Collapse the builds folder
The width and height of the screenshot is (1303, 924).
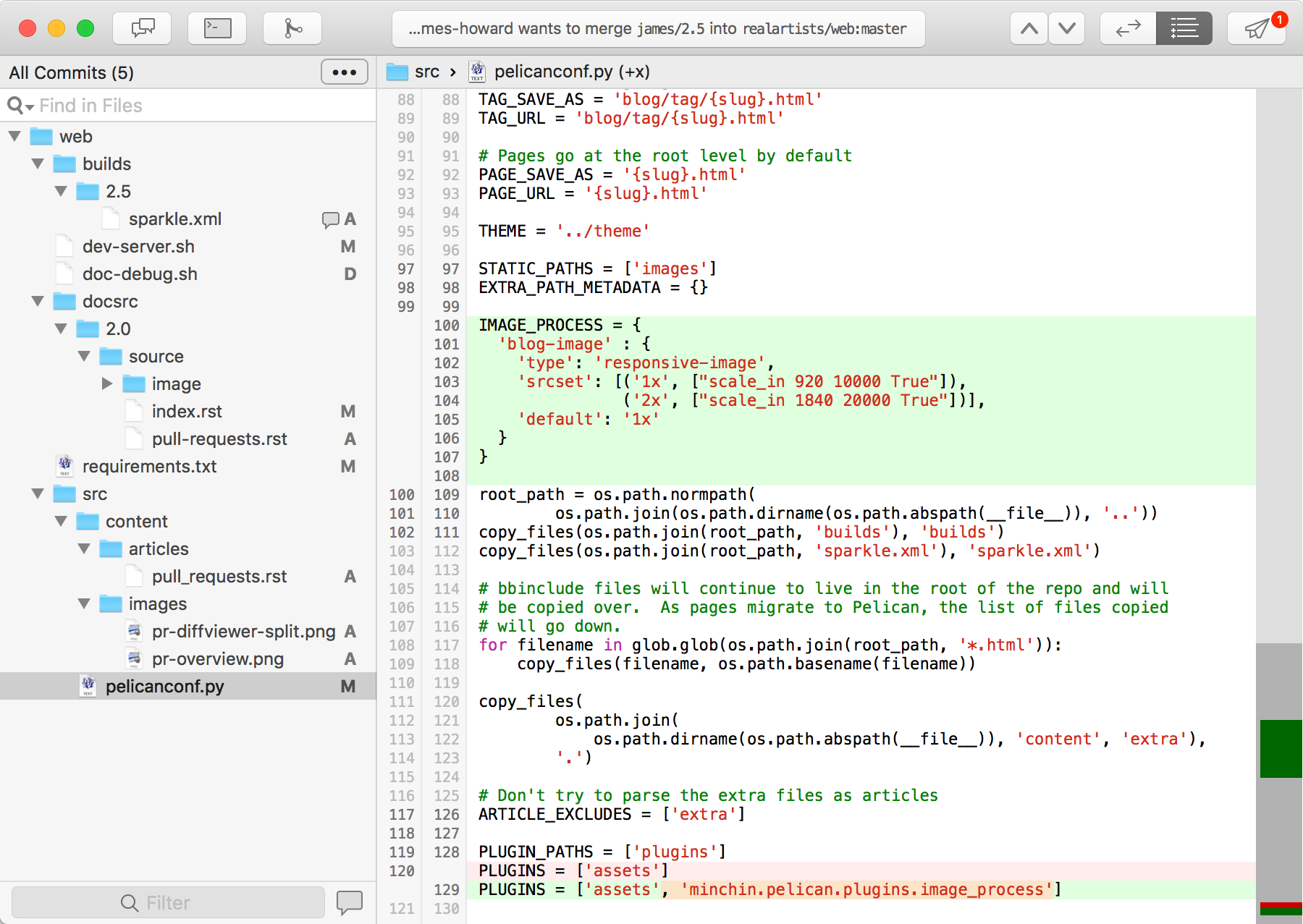point(38,164)
